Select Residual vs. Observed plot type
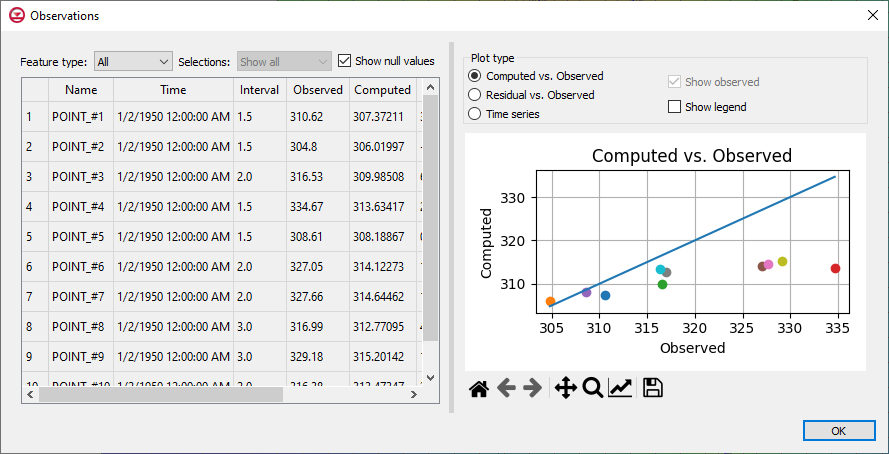This screenshot has width=889, height=454. click(x=475, y=95)
